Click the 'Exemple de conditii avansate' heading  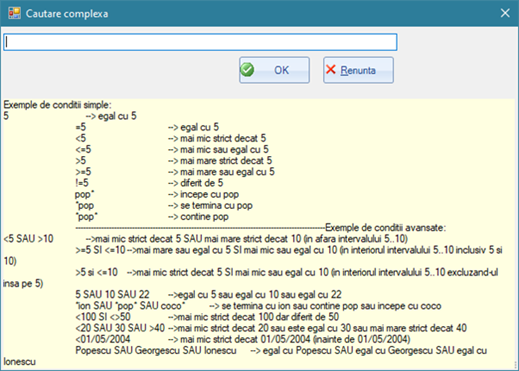pyautogui.click(x=386, y=228)
